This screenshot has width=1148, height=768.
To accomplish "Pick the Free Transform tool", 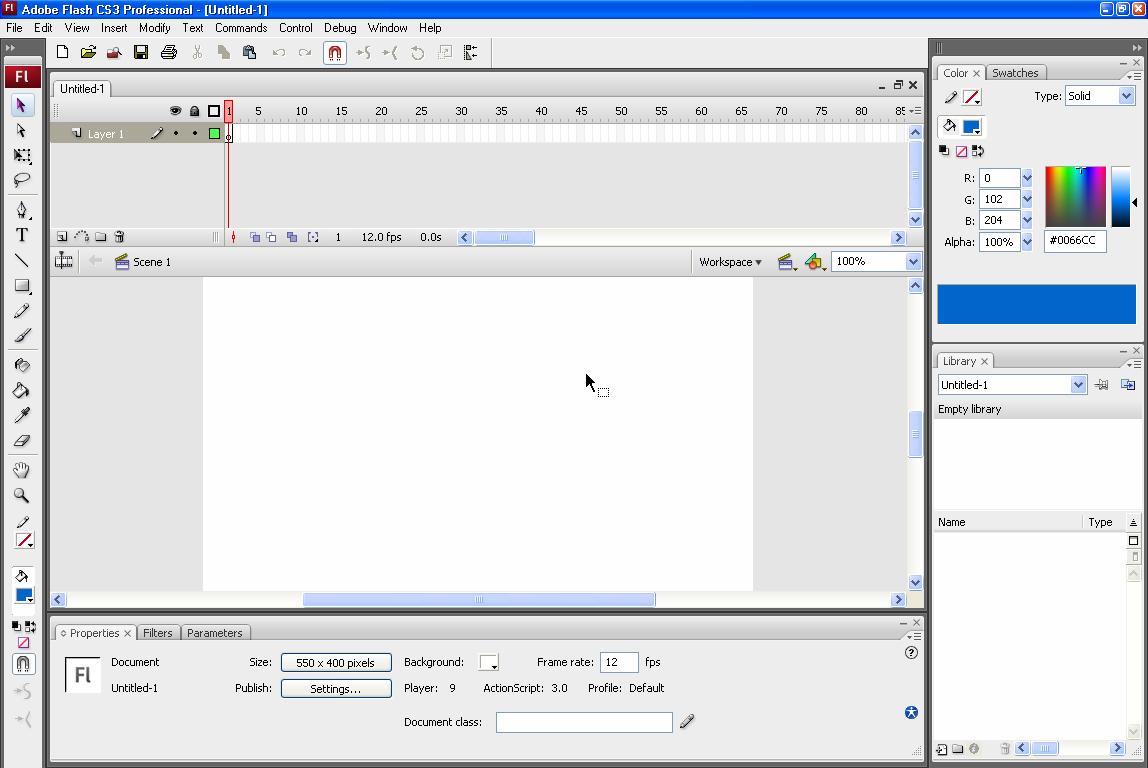I will (21, 156).
